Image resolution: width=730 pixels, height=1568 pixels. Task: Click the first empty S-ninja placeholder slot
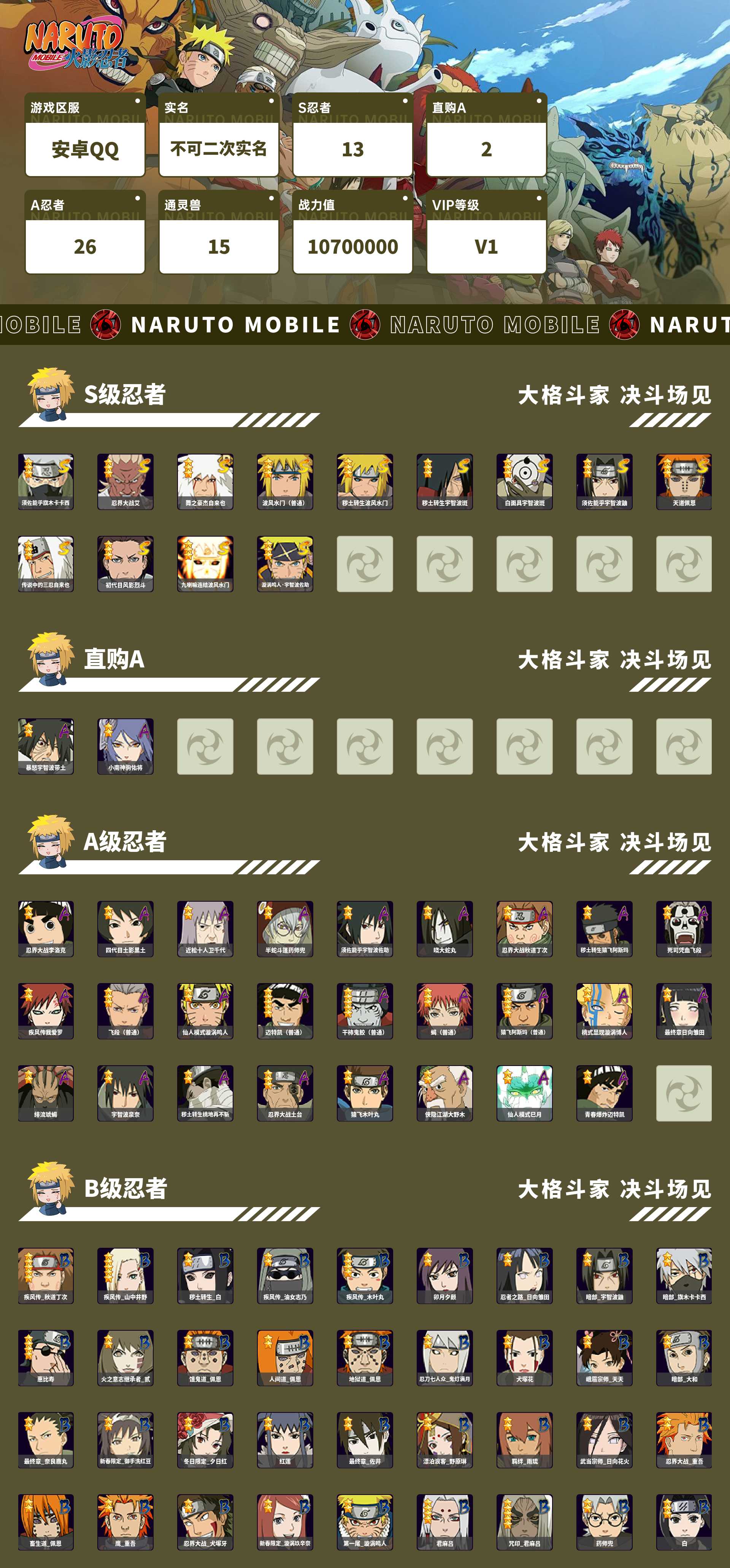pos(365,564)
